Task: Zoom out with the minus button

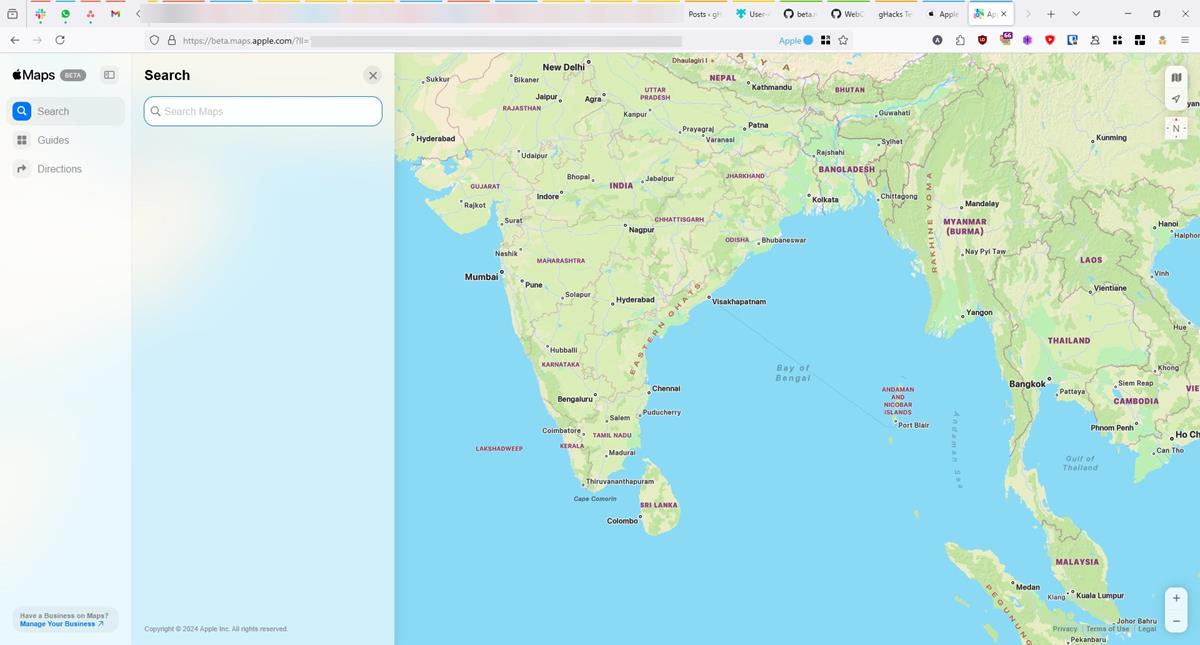Action: [1176, 621]
